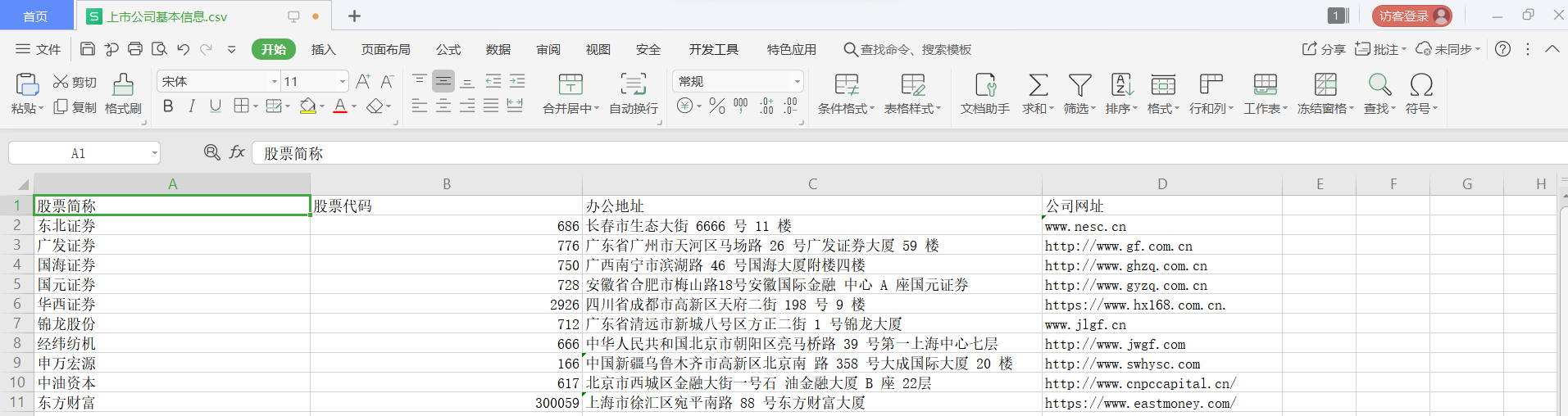Click the 未同步 sync status button
This screenshot has height=416, width=1568.
1448,49
